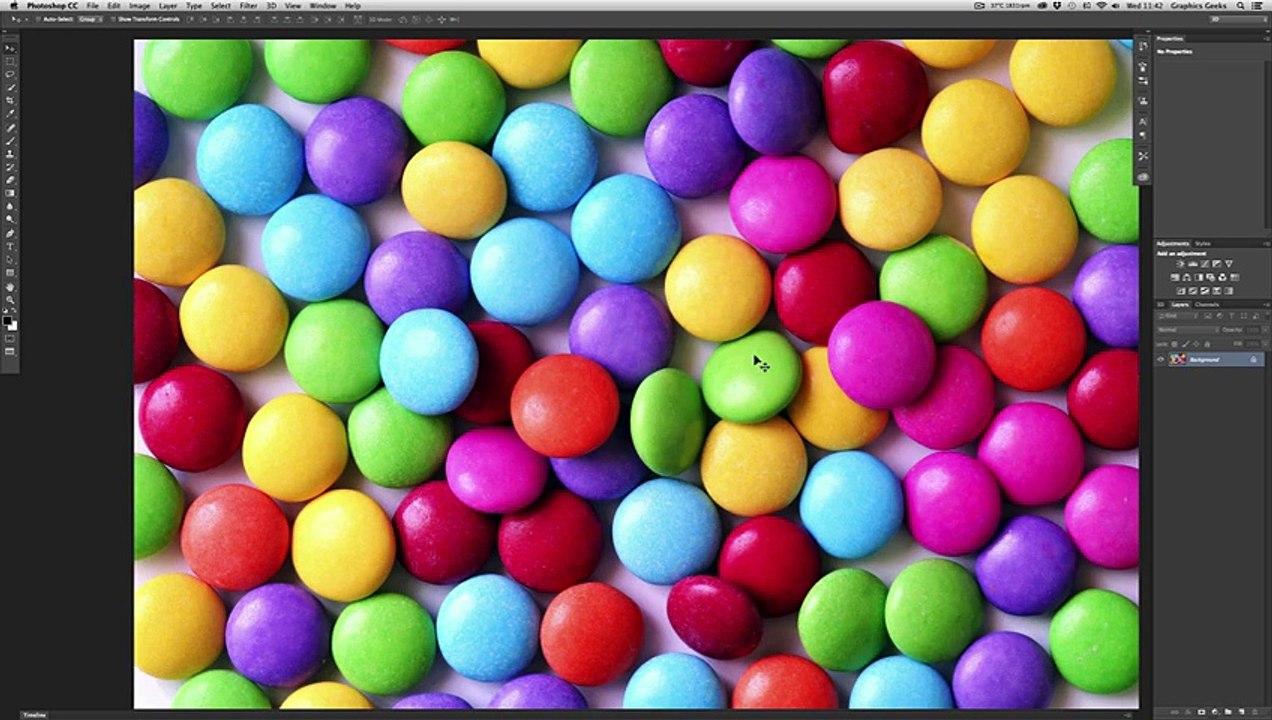Switch to the Styles tab
The image size is (1272, 720).
pos(1203,243)
